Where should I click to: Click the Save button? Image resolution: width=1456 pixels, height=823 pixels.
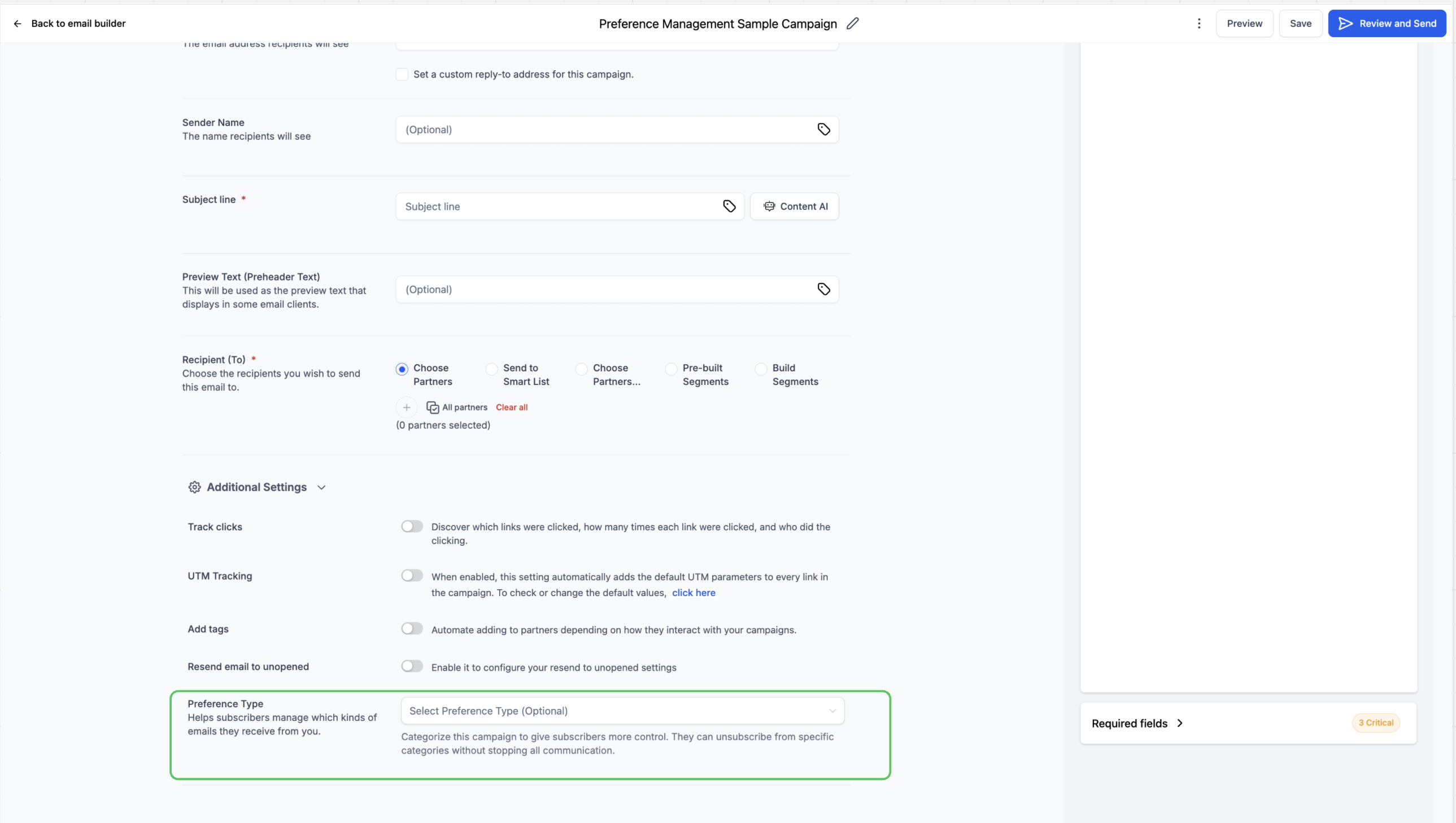pyautogui.click(x=1300, y=24)
